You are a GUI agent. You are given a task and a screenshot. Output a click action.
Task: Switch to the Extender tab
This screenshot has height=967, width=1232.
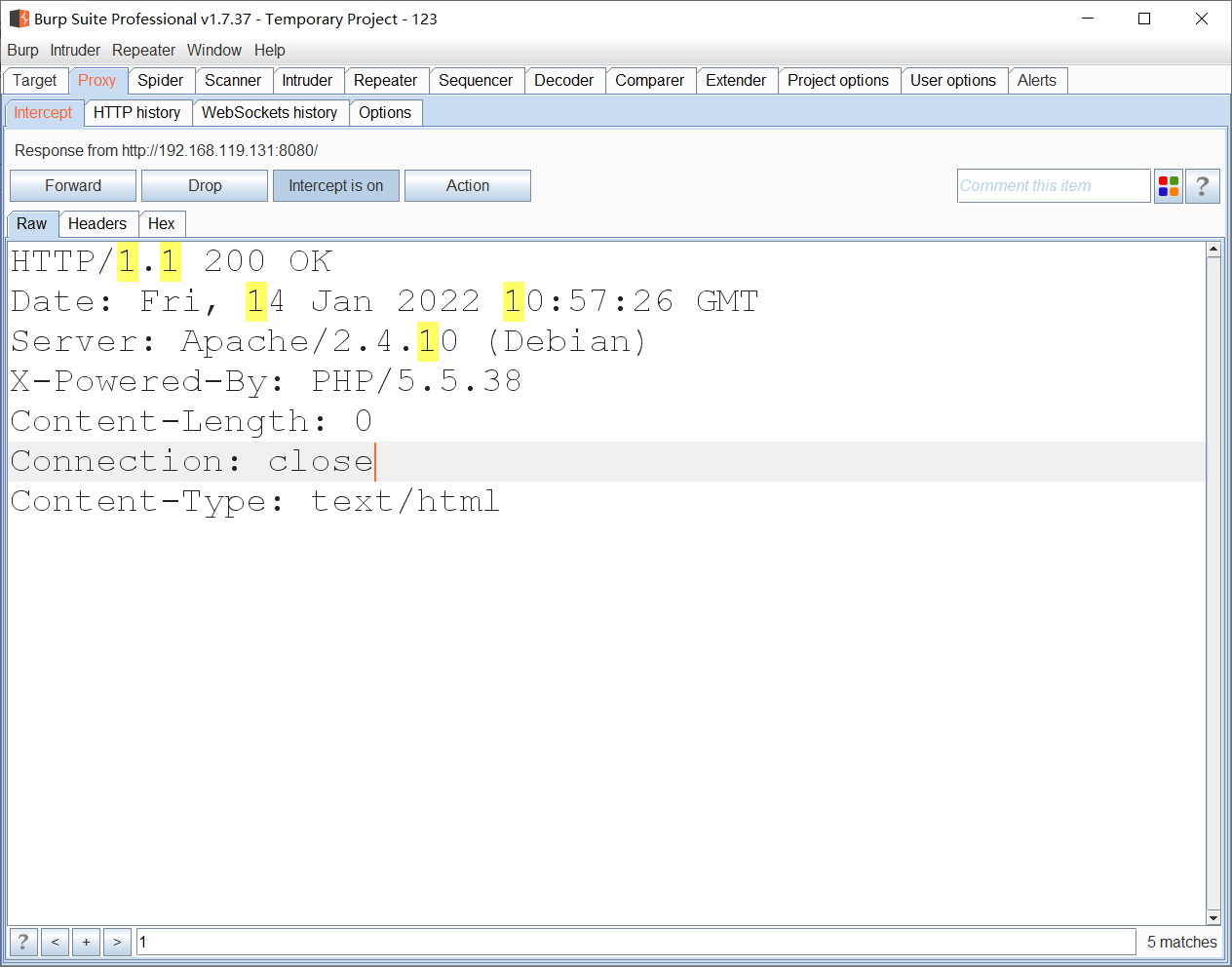(x=736, y=81)
